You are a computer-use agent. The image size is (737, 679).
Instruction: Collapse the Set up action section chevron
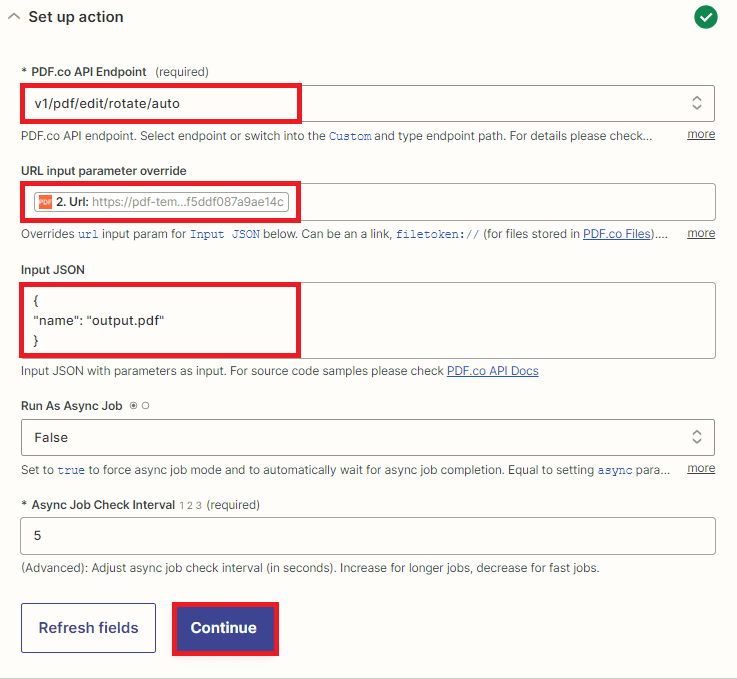pyautogui.click(x=13, y=17)
